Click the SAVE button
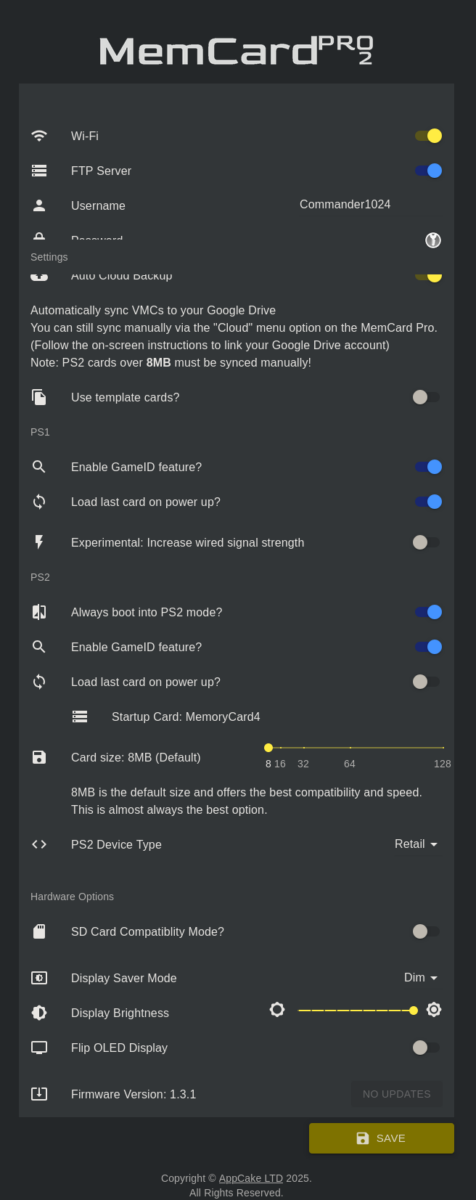The width and height of the screenshot is (476, 1200). (381, 1138)
